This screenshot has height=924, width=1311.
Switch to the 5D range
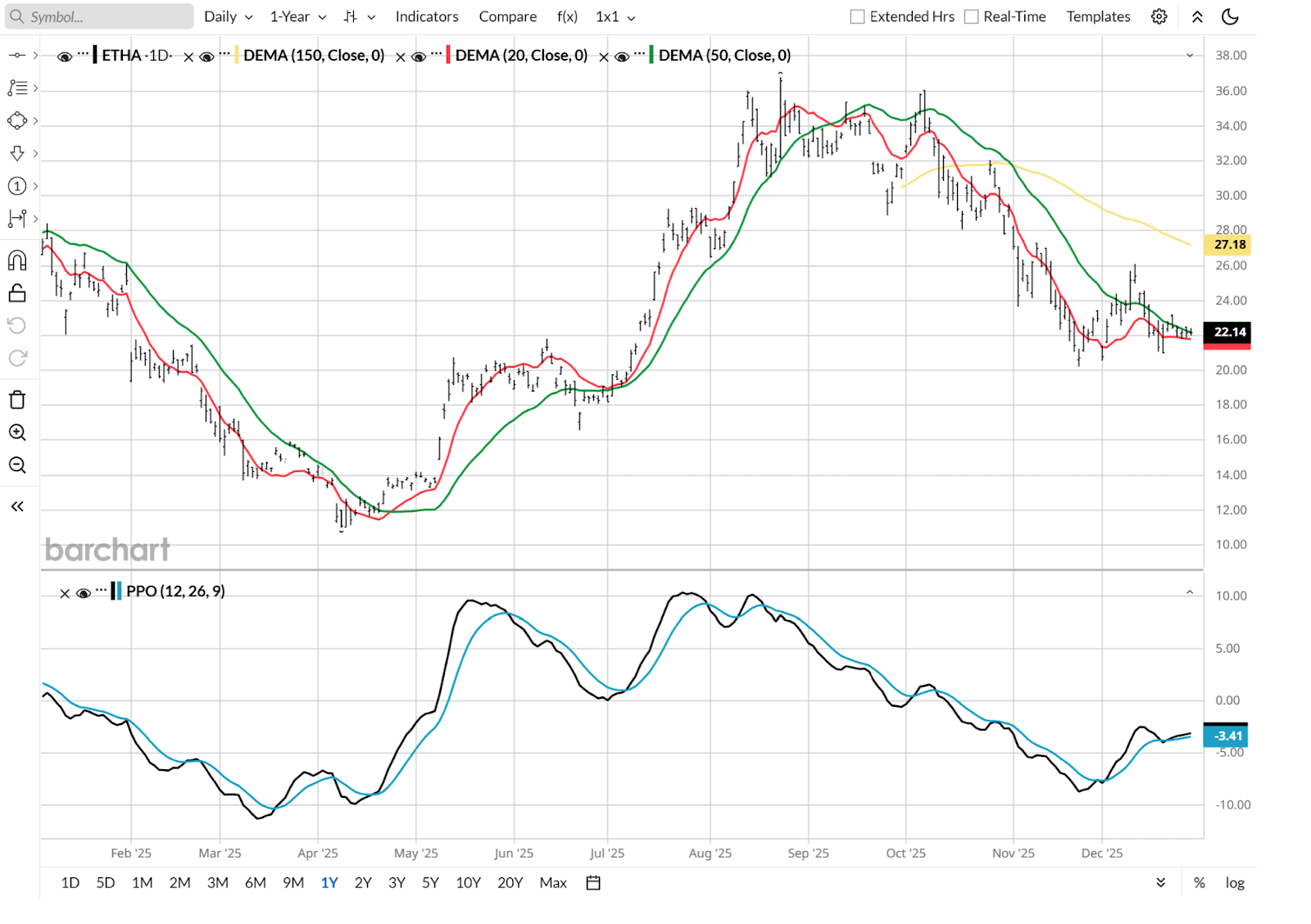coord(106,882)
